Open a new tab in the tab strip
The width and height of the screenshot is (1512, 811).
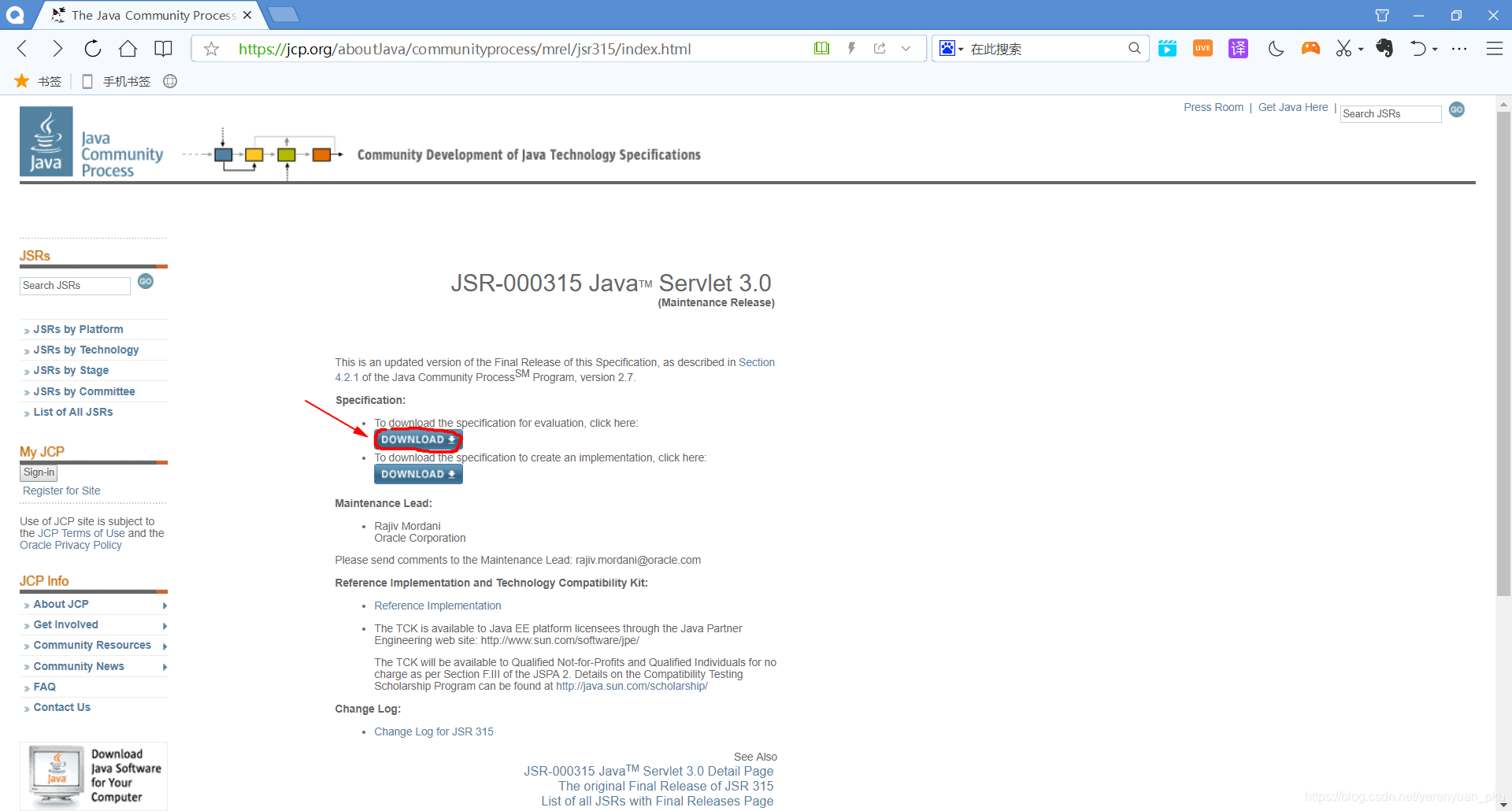[283, 14]
